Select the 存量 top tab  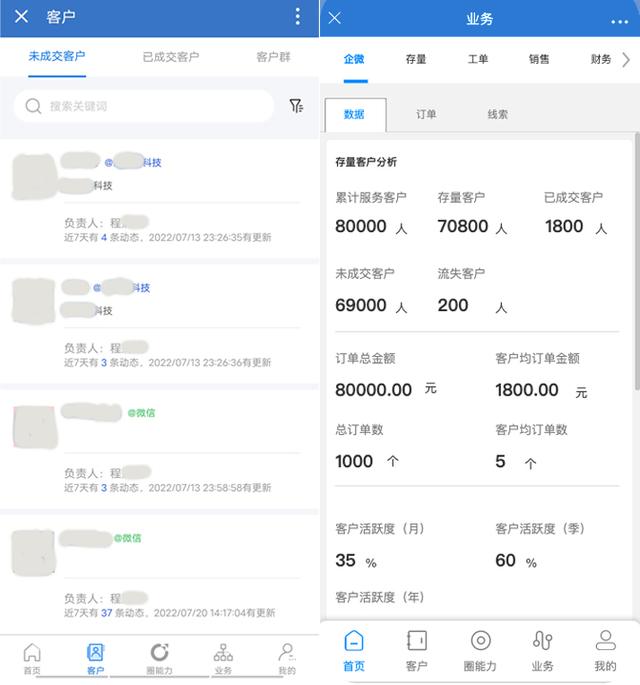tap(416, 59)
